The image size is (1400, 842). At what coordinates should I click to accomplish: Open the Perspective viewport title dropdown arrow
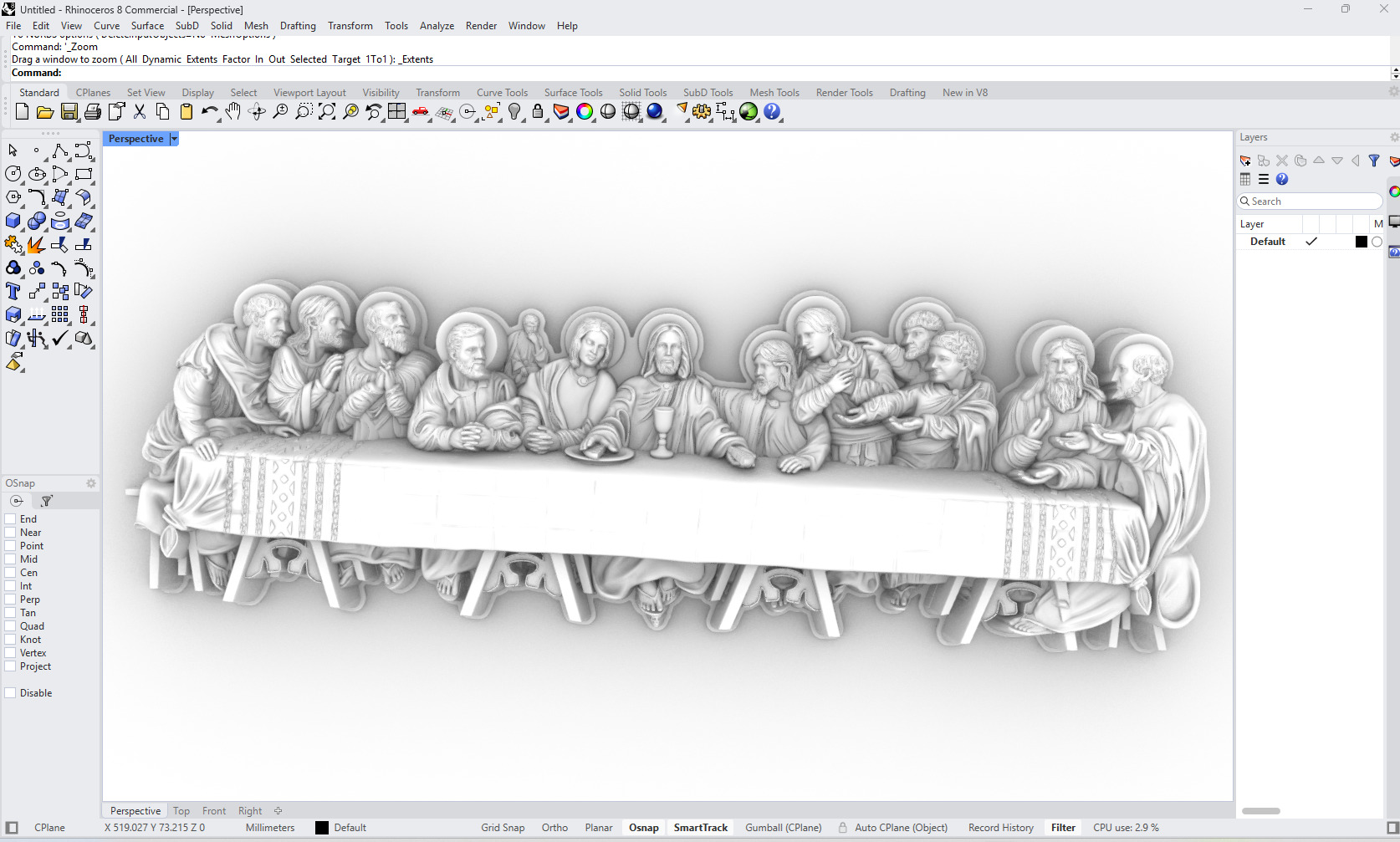(x=174, y=139)
